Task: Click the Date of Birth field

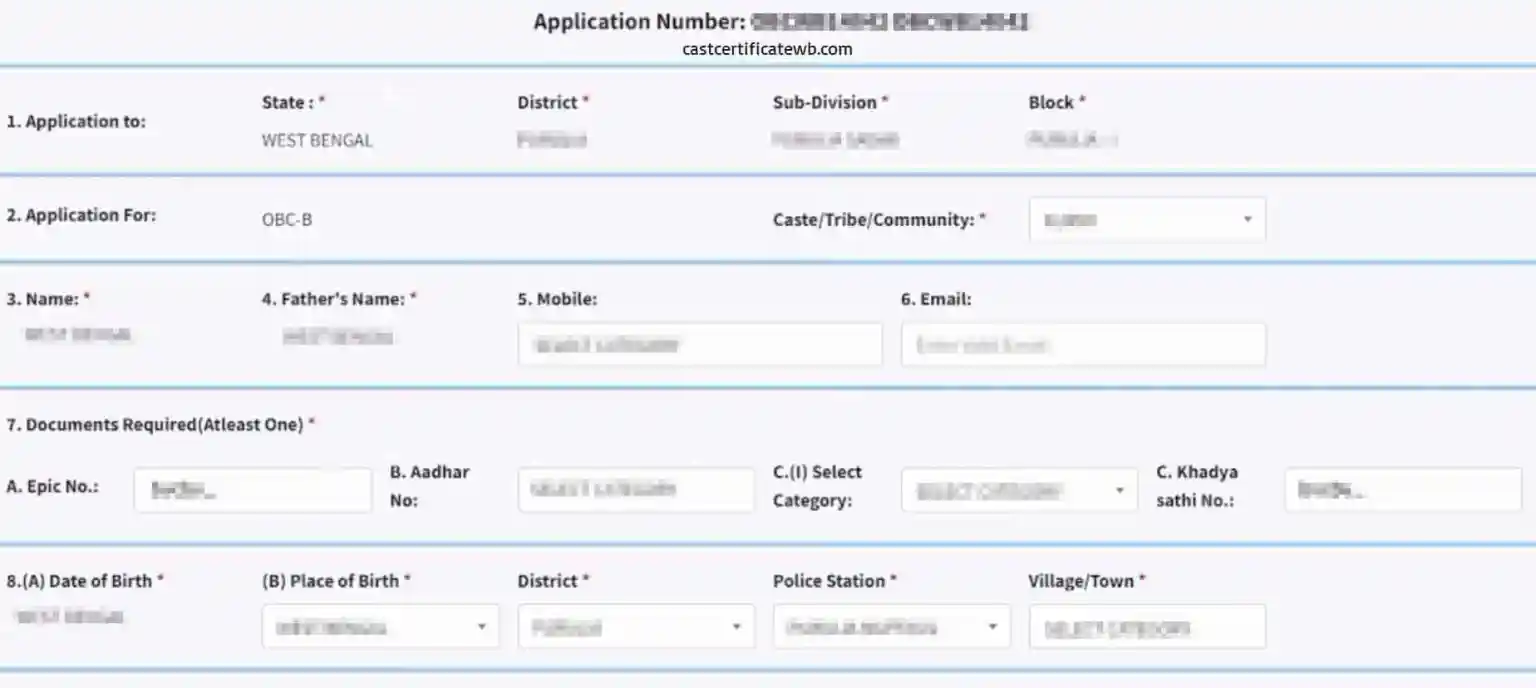Action: tap(70, 616)
